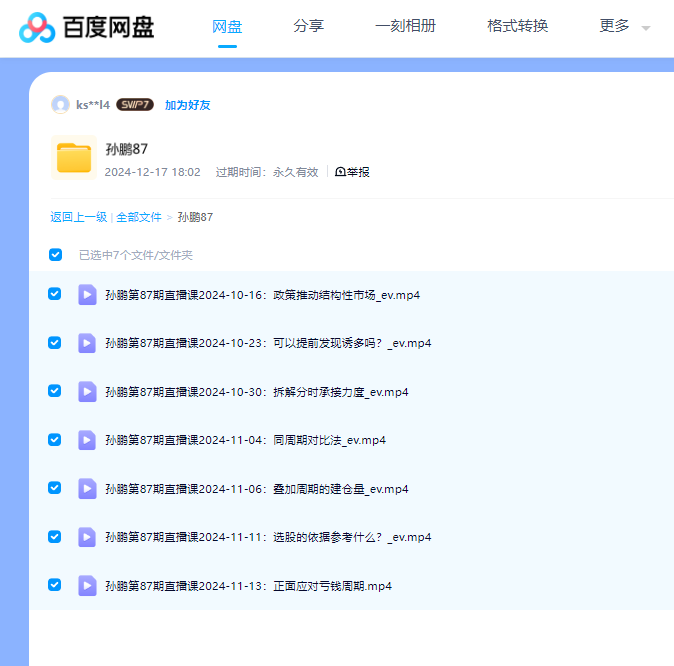
Task: Click the 举报 report link text
Action: click(x=358, y=172)
